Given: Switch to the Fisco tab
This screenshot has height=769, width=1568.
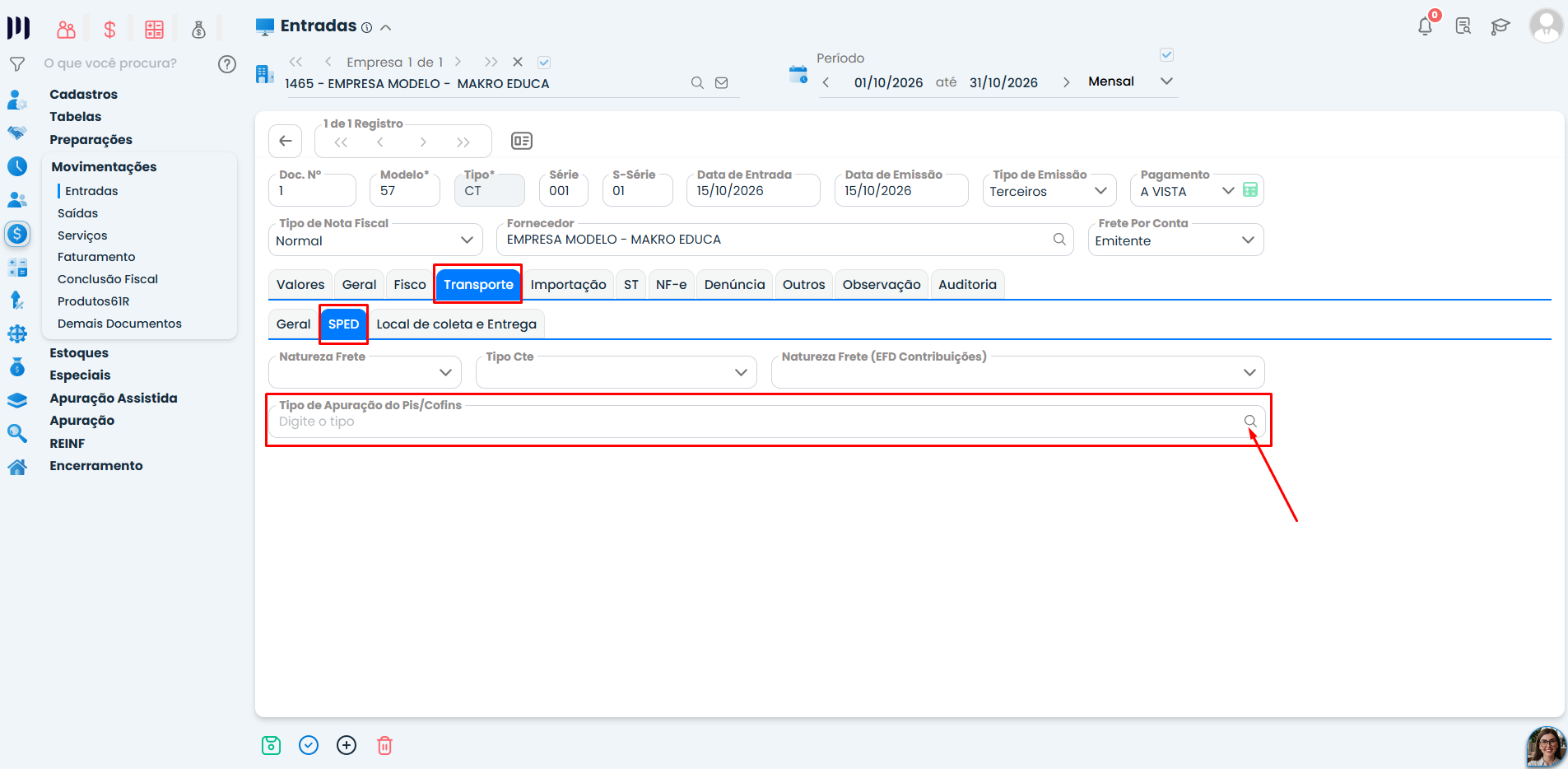Looking at the screenshot, I should point(410,285).
